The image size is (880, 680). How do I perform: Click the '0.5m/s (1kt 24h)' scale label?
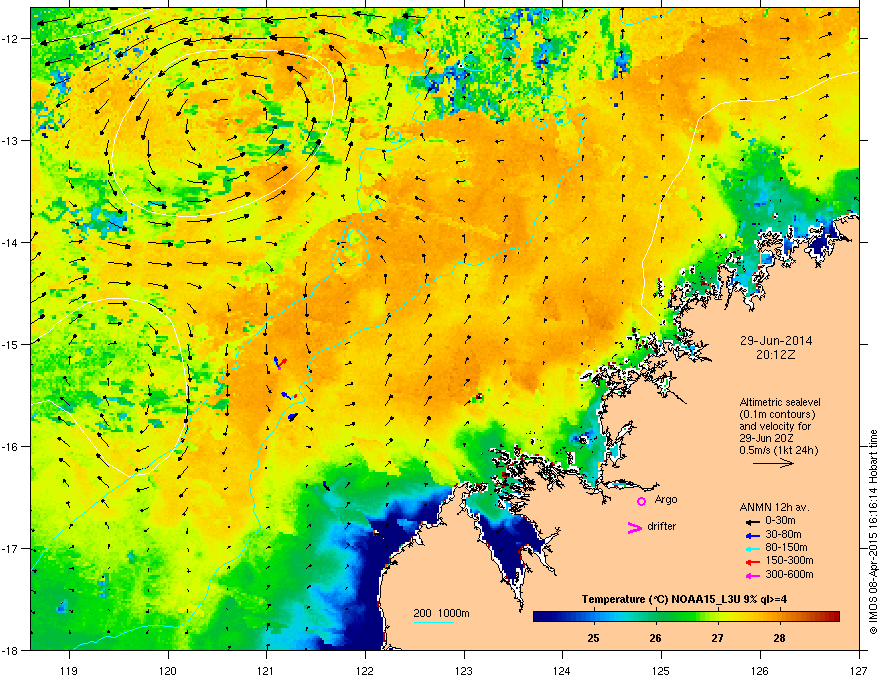pyautogui.click(x=778, y=450)
